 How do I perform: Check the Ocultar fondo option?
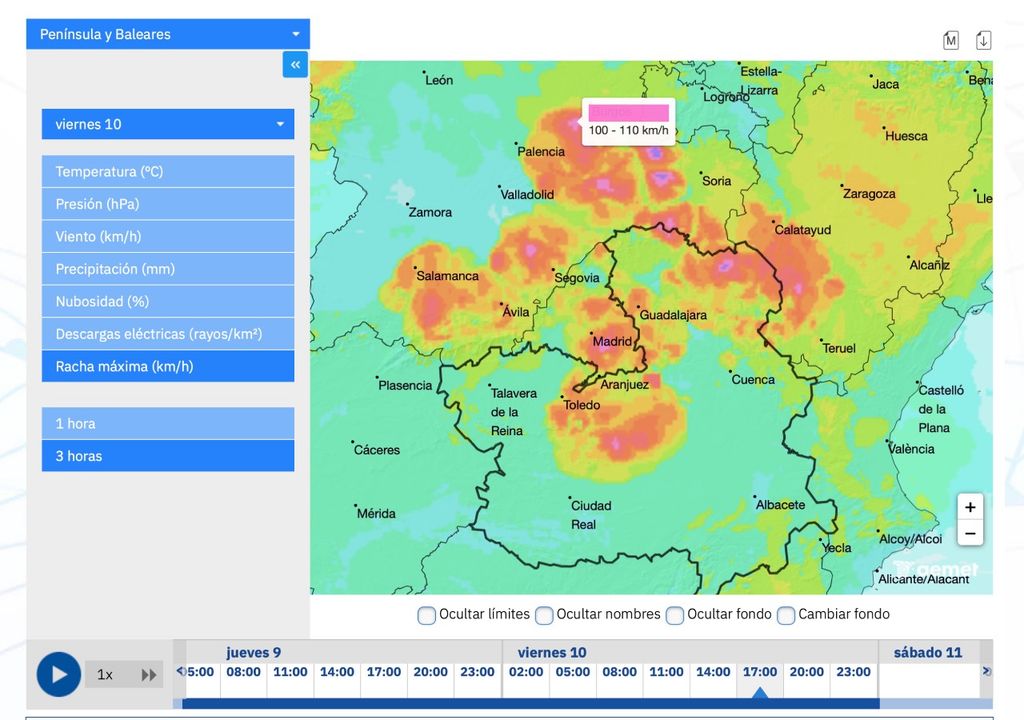click(675, 615)
